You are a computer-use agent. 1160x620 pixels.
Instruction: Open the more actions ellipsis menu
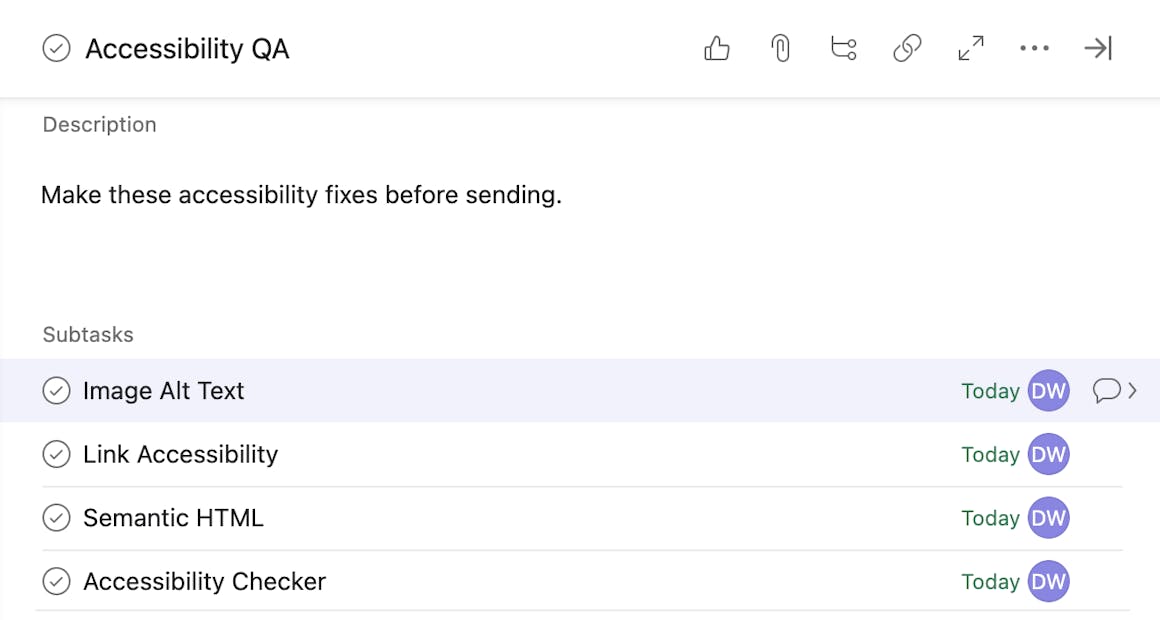tap(1034, 48)
